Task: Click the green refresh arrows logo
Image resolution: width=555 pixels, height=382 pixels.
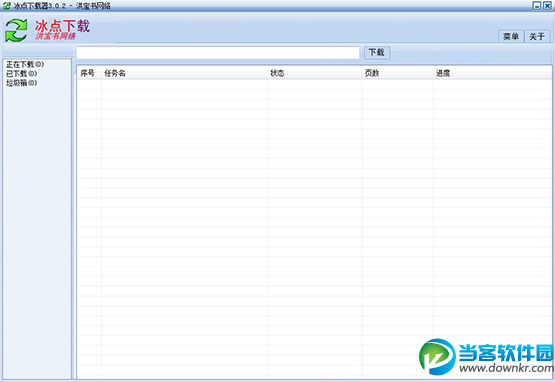Action: [x=16, y=31]
